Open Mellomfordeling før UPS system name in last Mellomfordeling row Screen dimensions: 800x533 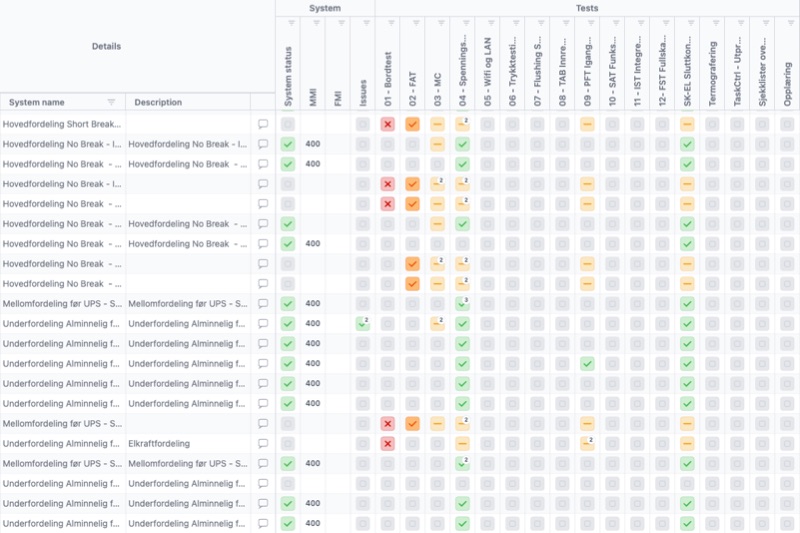pos(62,463)
